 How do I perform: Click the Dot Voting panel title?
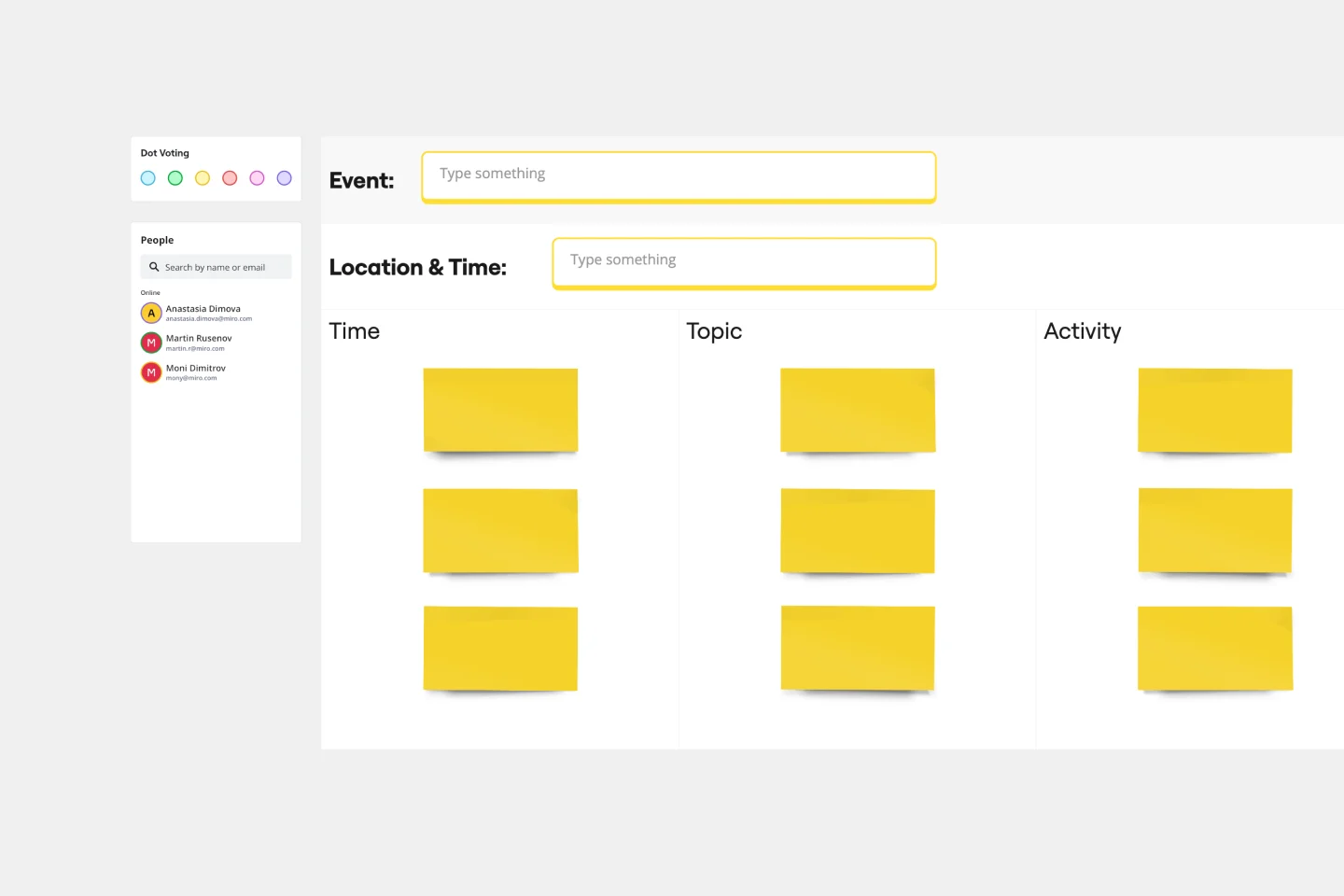(165, 152)
